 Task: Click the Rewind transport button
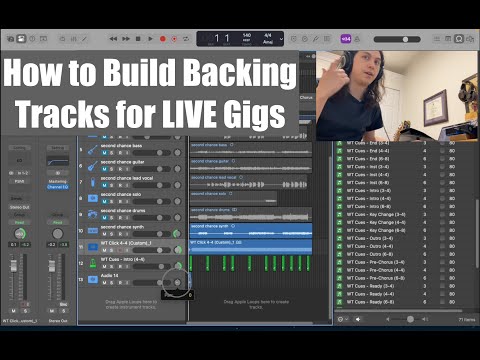tap(113, 39)
